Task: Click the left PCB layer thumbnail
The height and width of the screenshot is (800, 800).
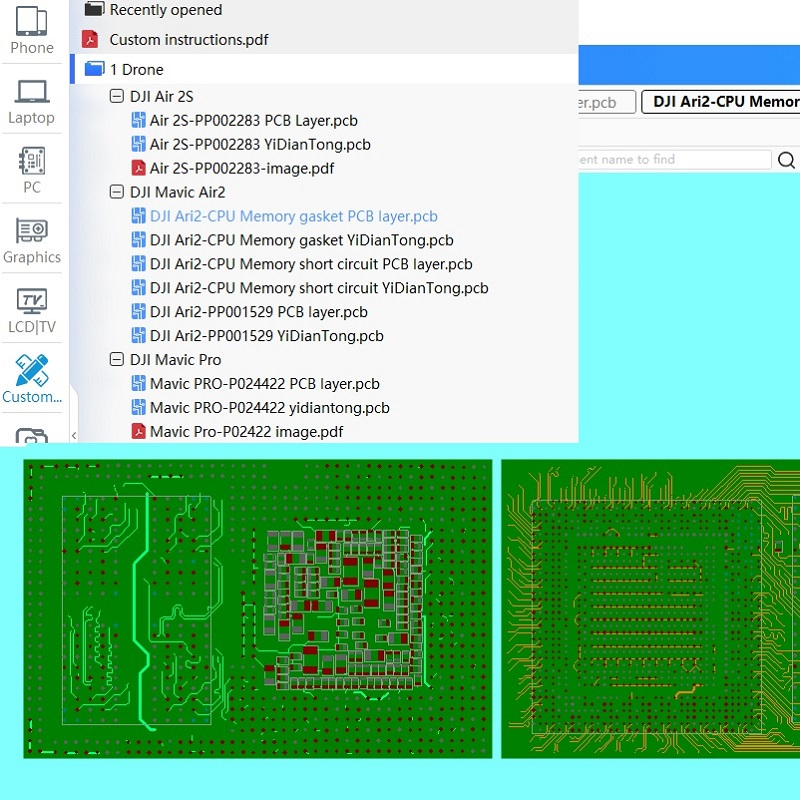Action: coord(258,609)
